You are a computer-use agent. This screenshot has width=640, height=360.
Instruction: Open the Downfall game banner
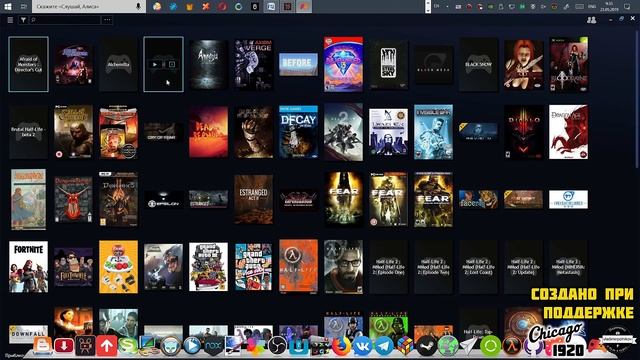[28, 333]
